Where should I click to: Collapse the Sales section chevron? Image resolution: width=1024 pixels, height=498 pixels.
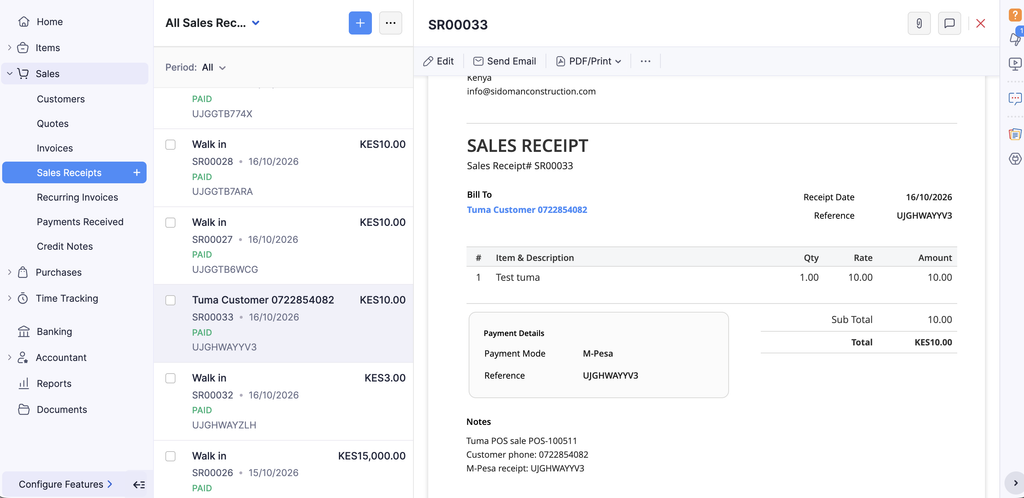click(x=9, y=74)
